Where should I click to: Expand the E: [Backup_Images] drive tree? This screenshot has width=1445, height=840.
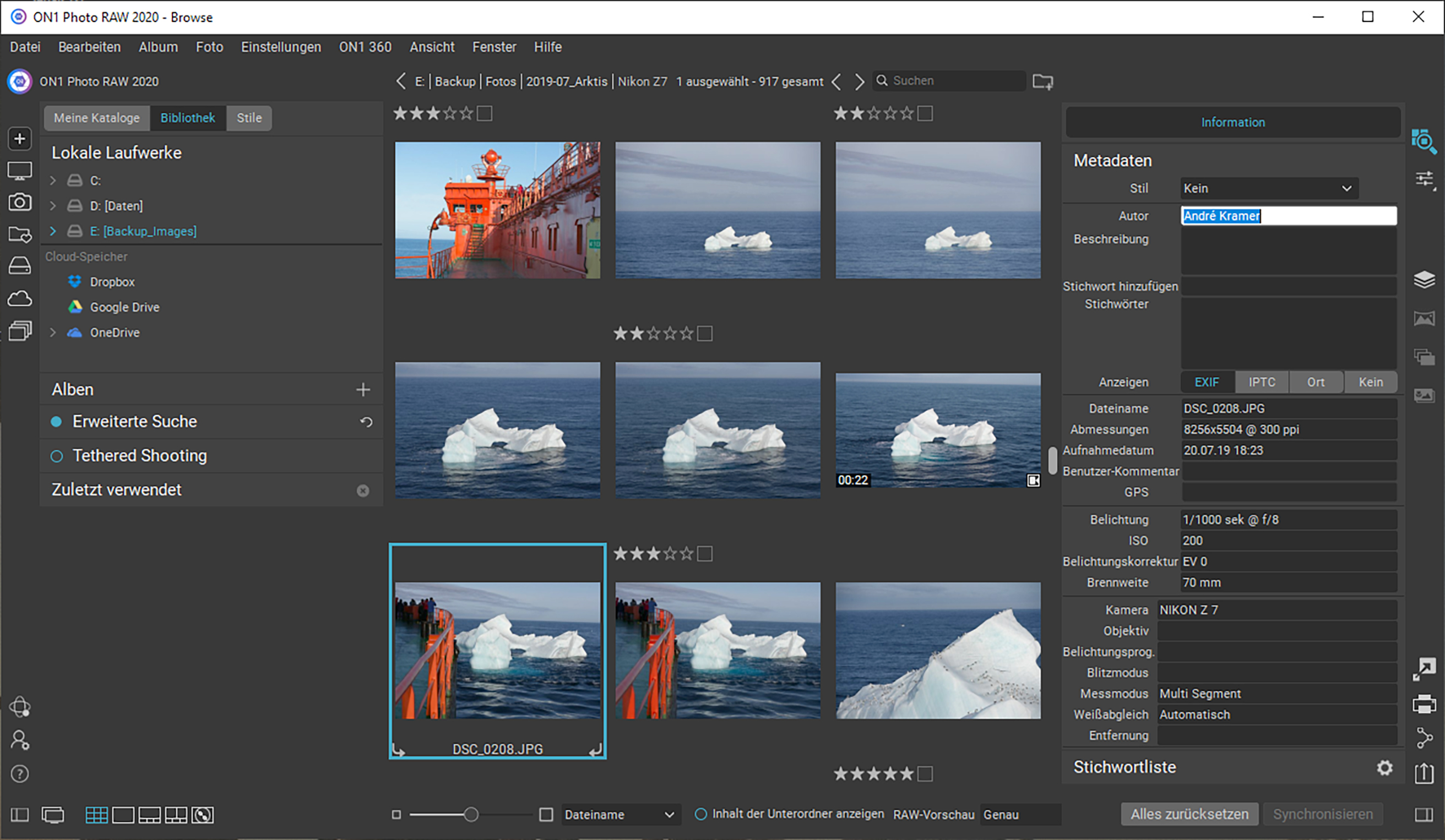click(53, 231)
